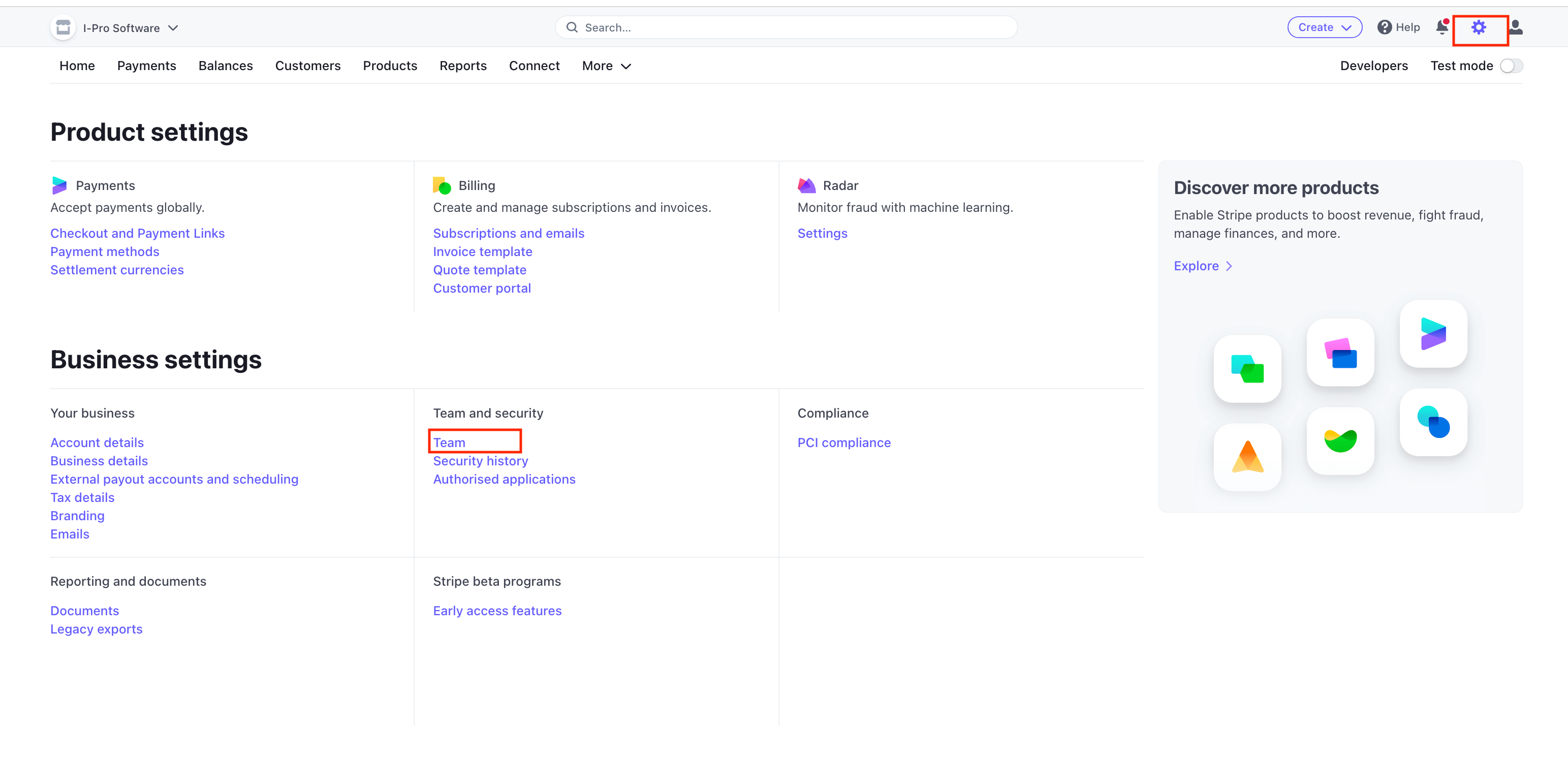Open the I-Pro Software account switcher
The height and width of the screenshot is (760, 1568).
[x=130, y=28]
